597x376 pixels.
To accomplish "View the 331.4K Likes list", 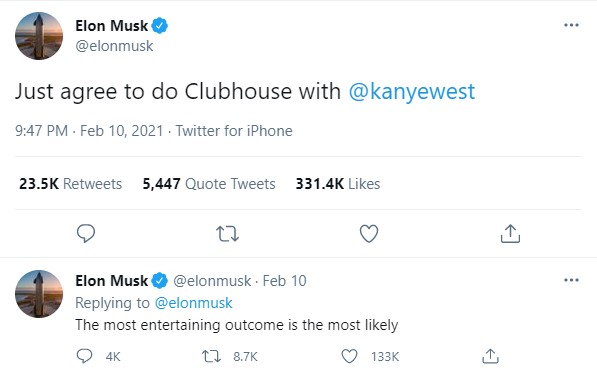I will (x=338, y=184).
